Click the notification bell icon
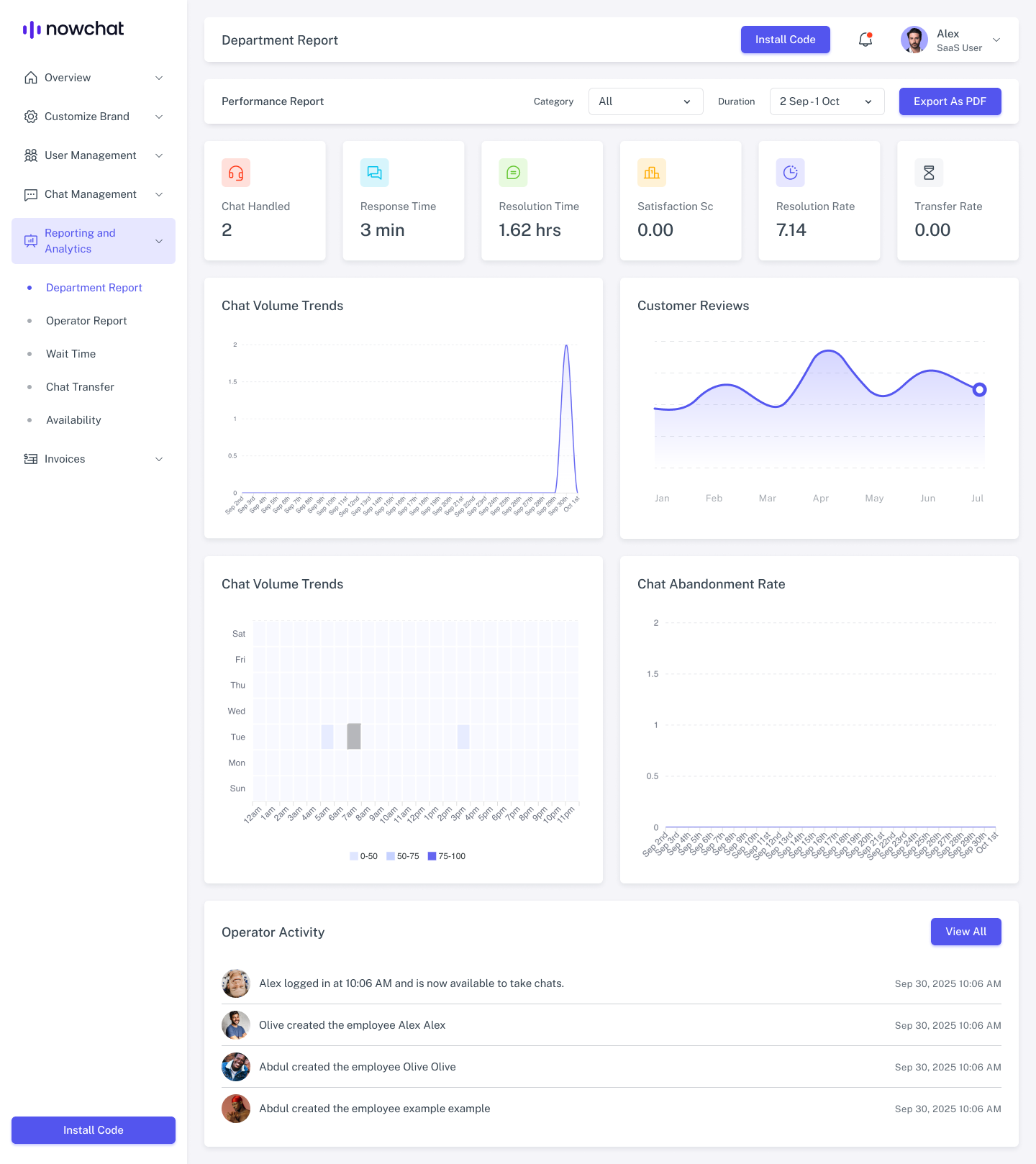 [x=865, y=40]
